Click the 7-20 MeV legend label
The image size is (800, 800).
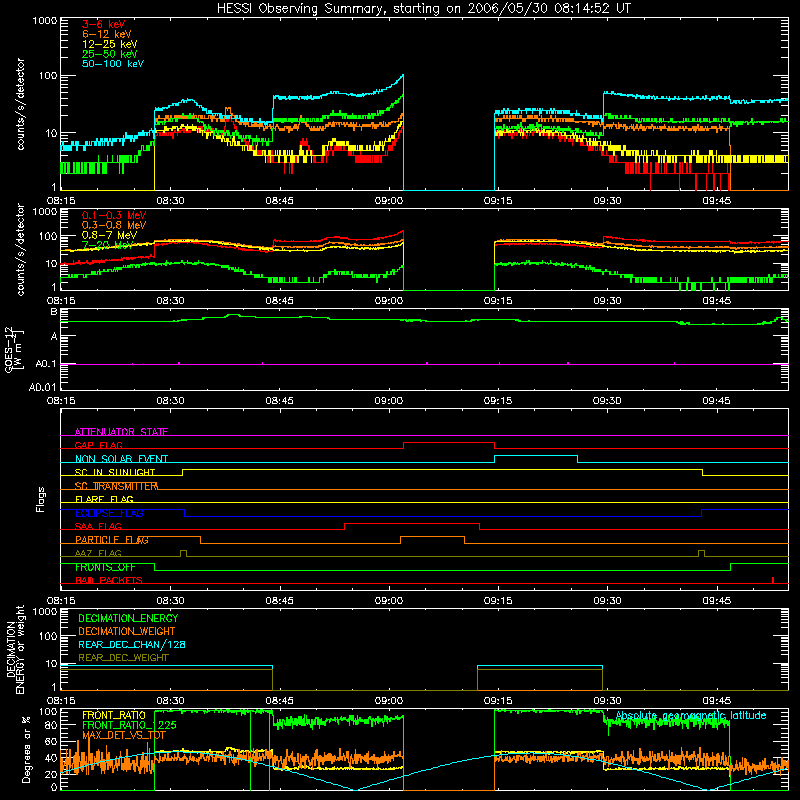(x=107, y=245)
